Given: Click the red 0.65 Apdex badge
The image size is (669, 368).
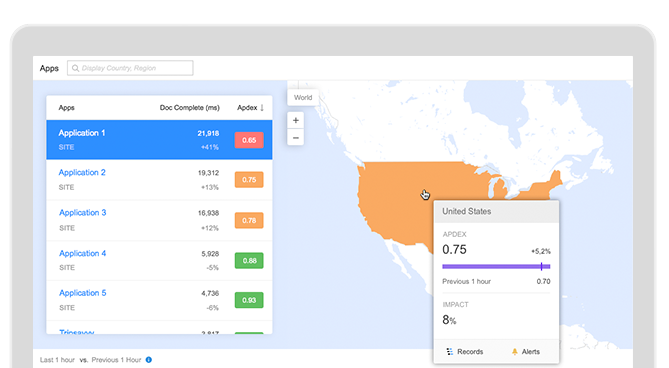Looking at the screenshot, I should tap(249, 140).
